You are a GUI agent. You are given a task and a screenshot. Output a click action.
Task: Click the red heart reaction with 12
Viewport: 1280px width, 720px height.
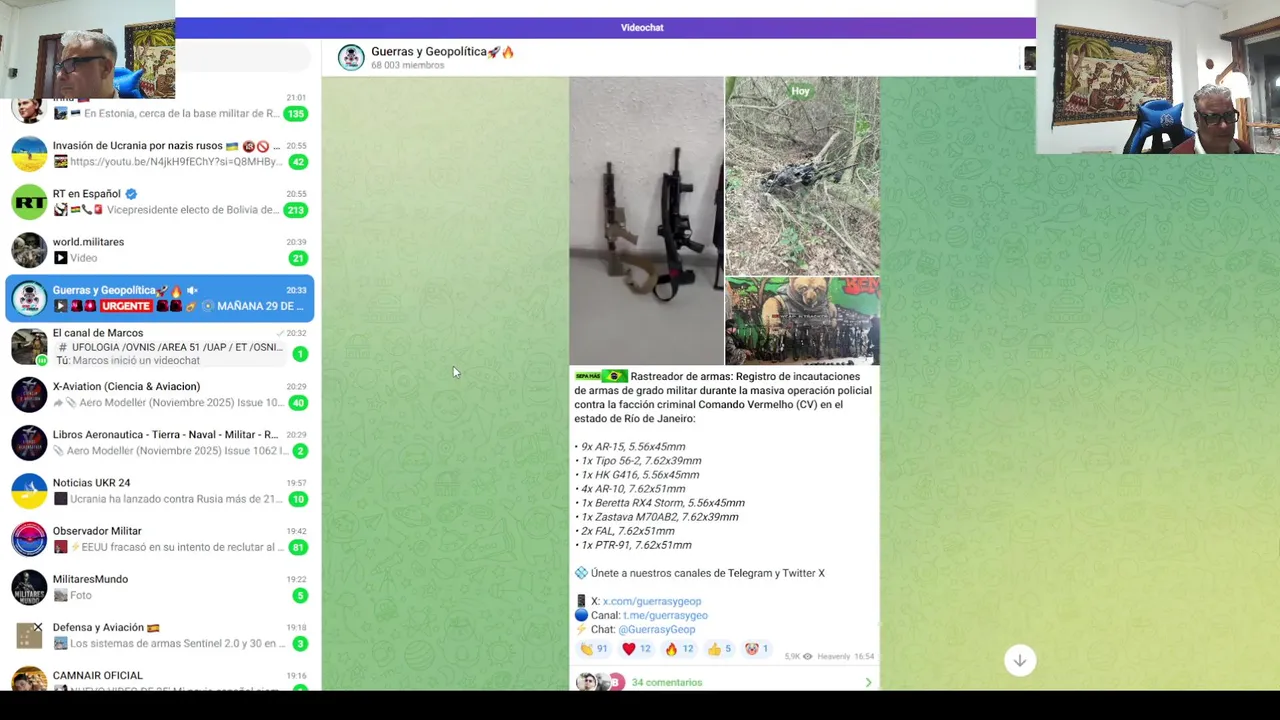tap(636, 649)
